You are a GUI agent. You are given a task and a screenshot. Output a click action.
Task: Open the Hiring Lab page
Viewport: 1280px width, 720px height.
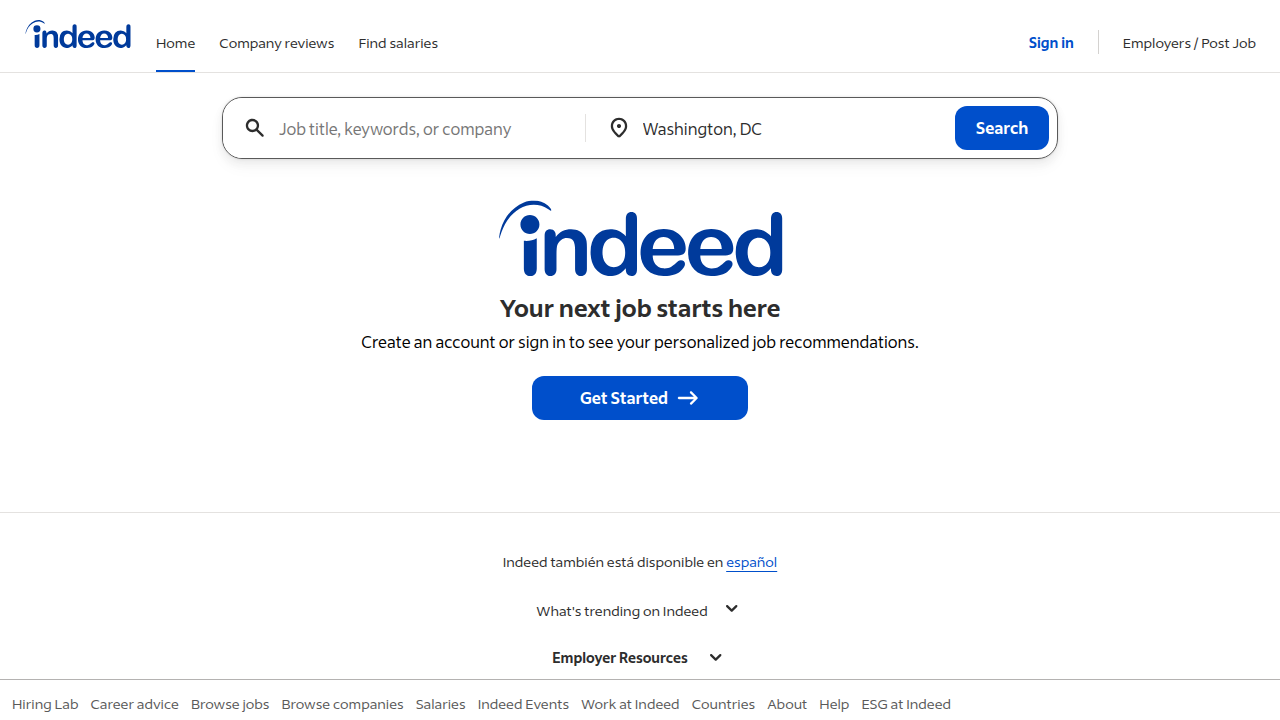pos(45,704)
